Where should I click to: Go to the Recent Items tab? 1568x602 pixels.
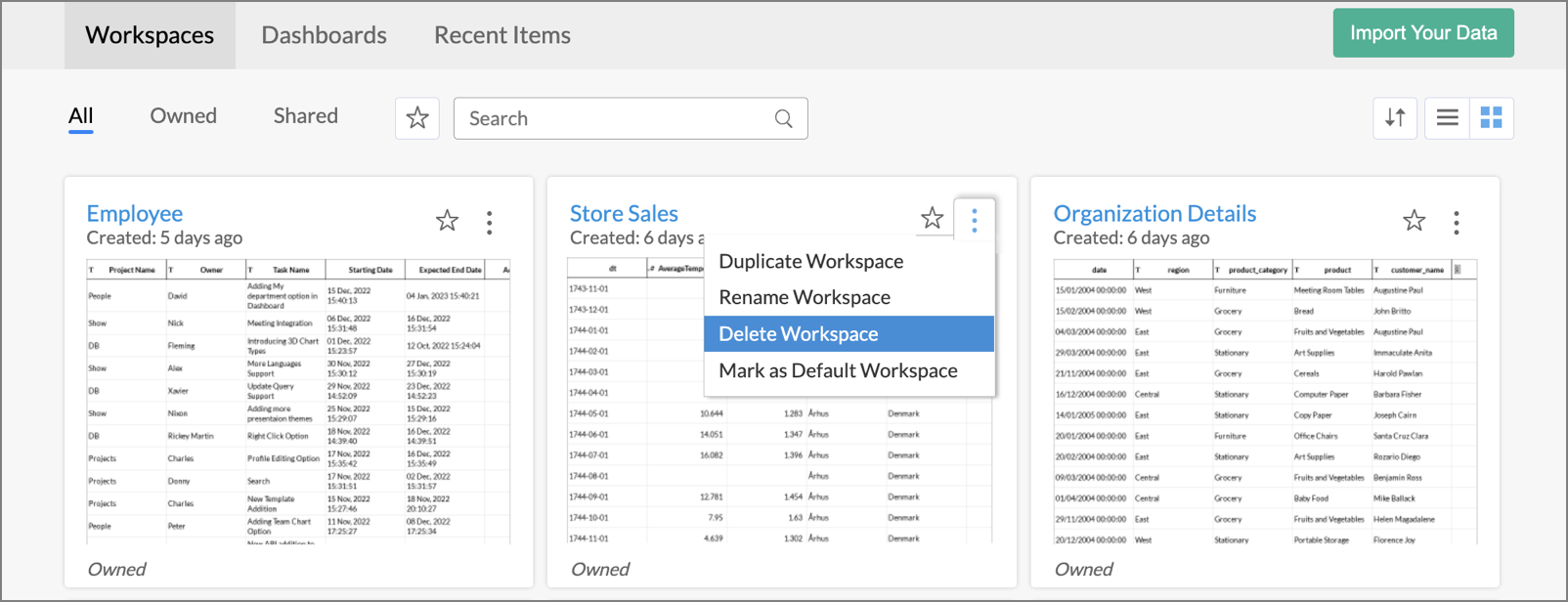coord(501,35)
